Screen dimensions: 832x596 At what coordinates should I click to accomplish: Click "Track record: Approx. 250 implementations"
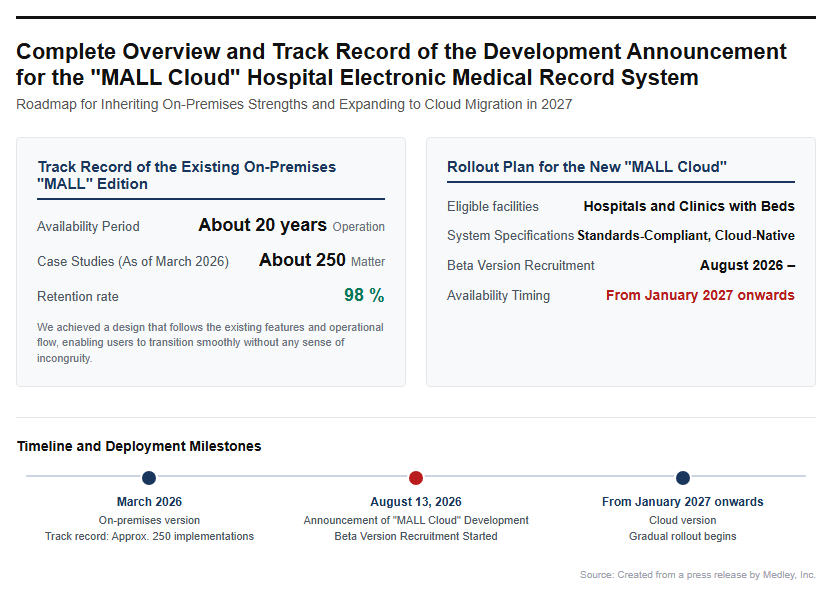(x=149, y=536)
